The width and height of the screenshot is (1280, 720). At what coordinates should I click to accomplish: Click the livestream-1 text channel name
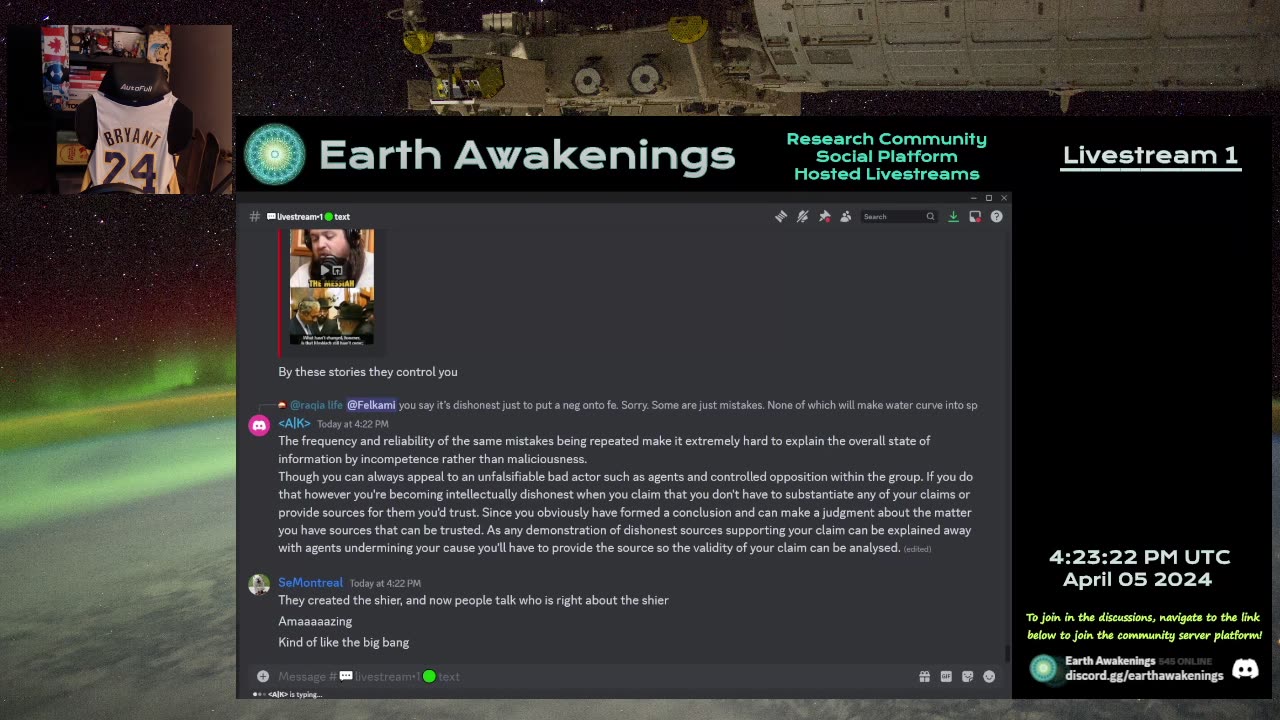tap(309, 216)
